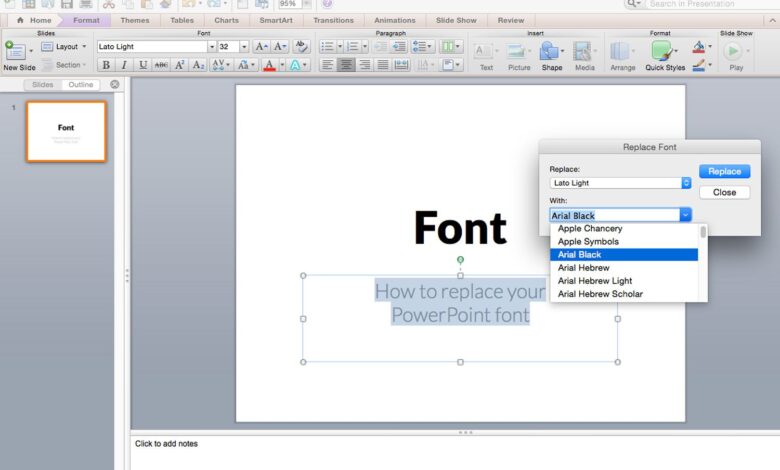Viewport: 780px width, 470px height.
Task: Click the increase font size icon
Action: click(x=260, y=46)
